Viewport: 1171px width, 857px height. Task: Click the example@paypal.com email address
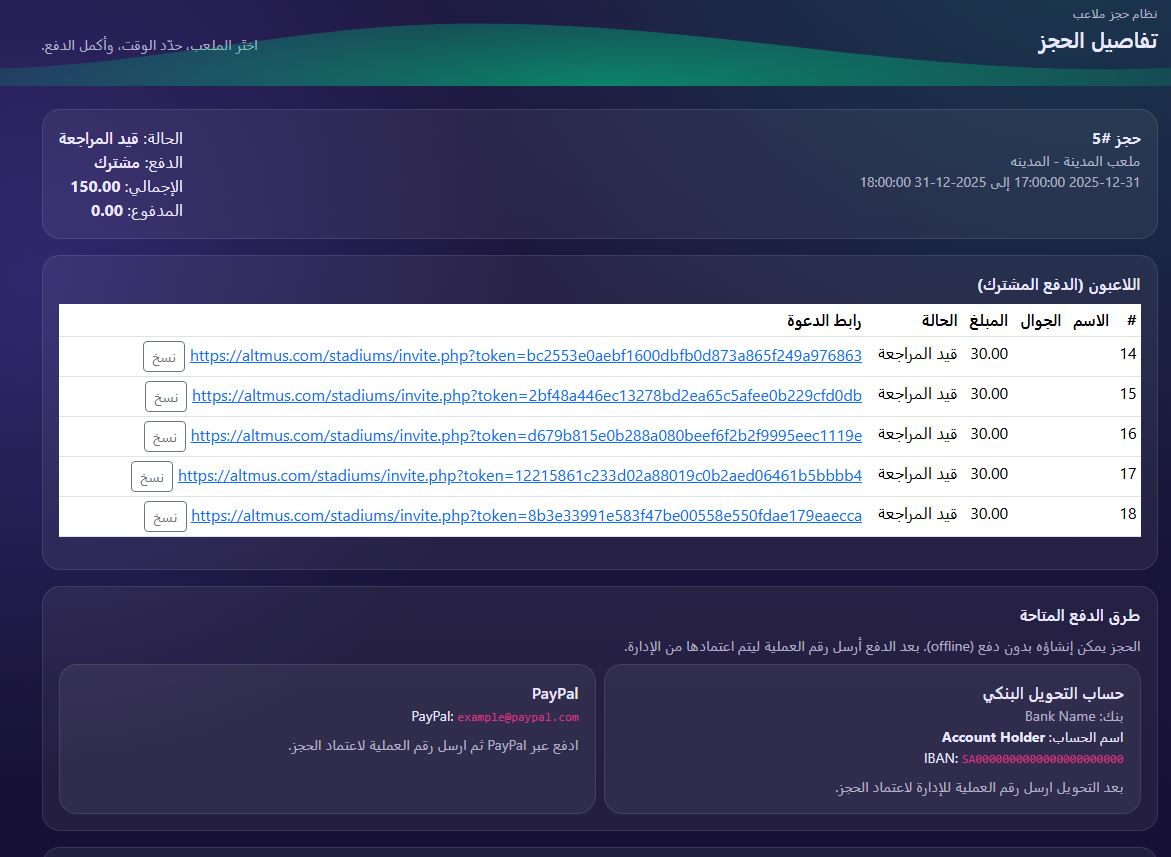(x=517, y=717)
